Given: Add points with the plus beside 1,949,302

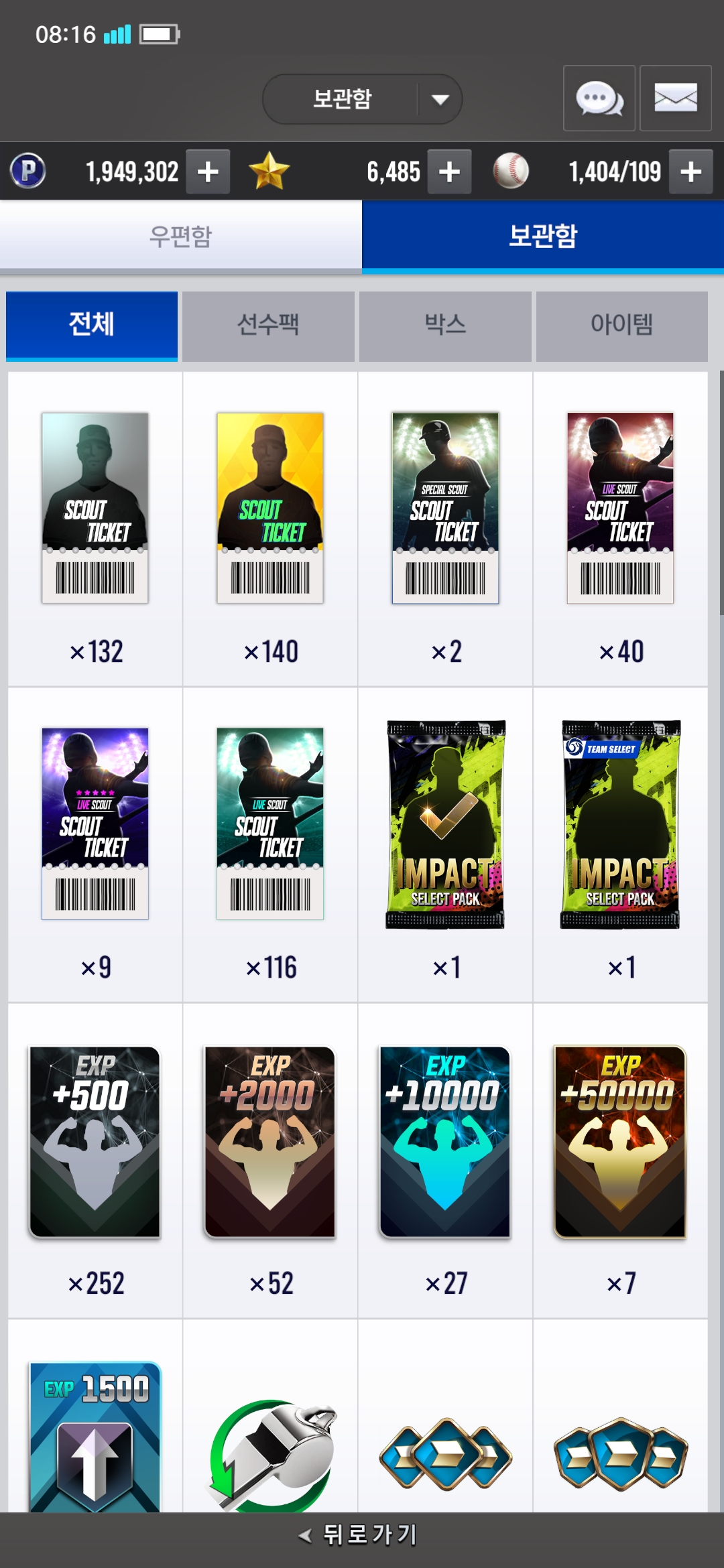Looking at the screenshot, I should (x=208, y=172).
